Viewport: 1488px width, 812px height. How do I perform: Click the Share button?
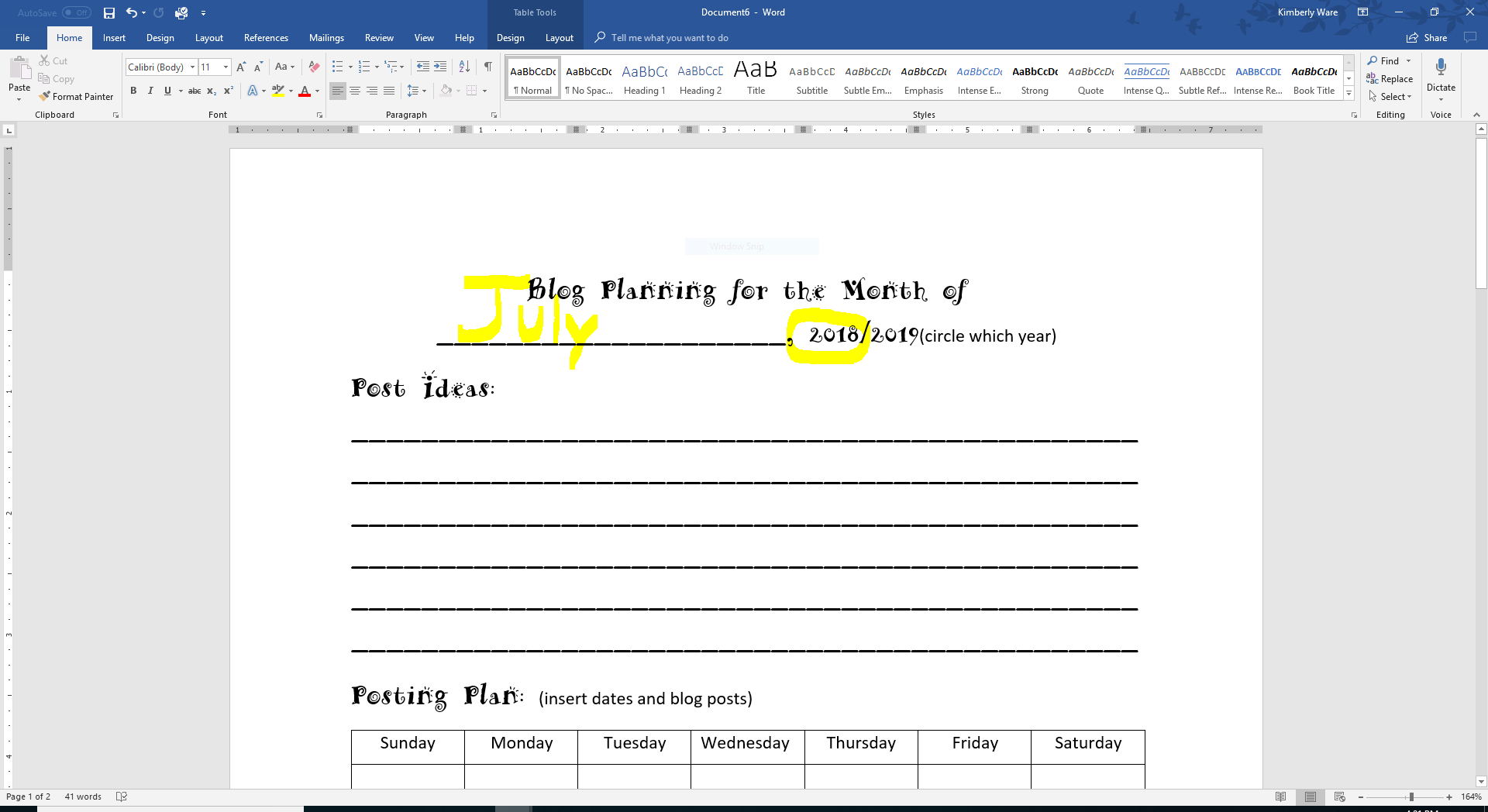coord(1427,37)
